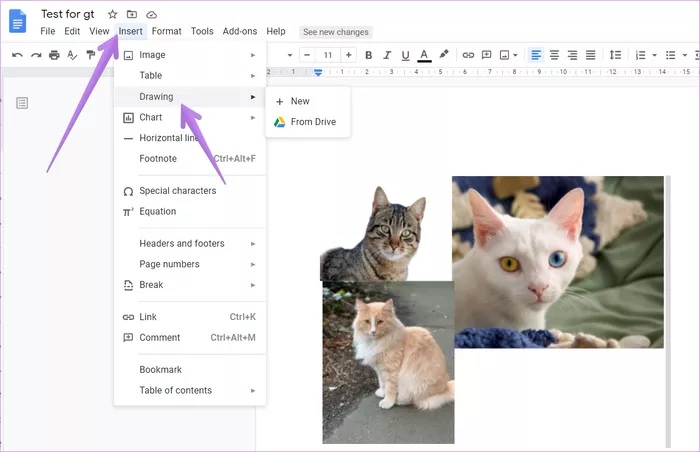
Task: Open the document outline icon
Action: click(x=22, y=103)
